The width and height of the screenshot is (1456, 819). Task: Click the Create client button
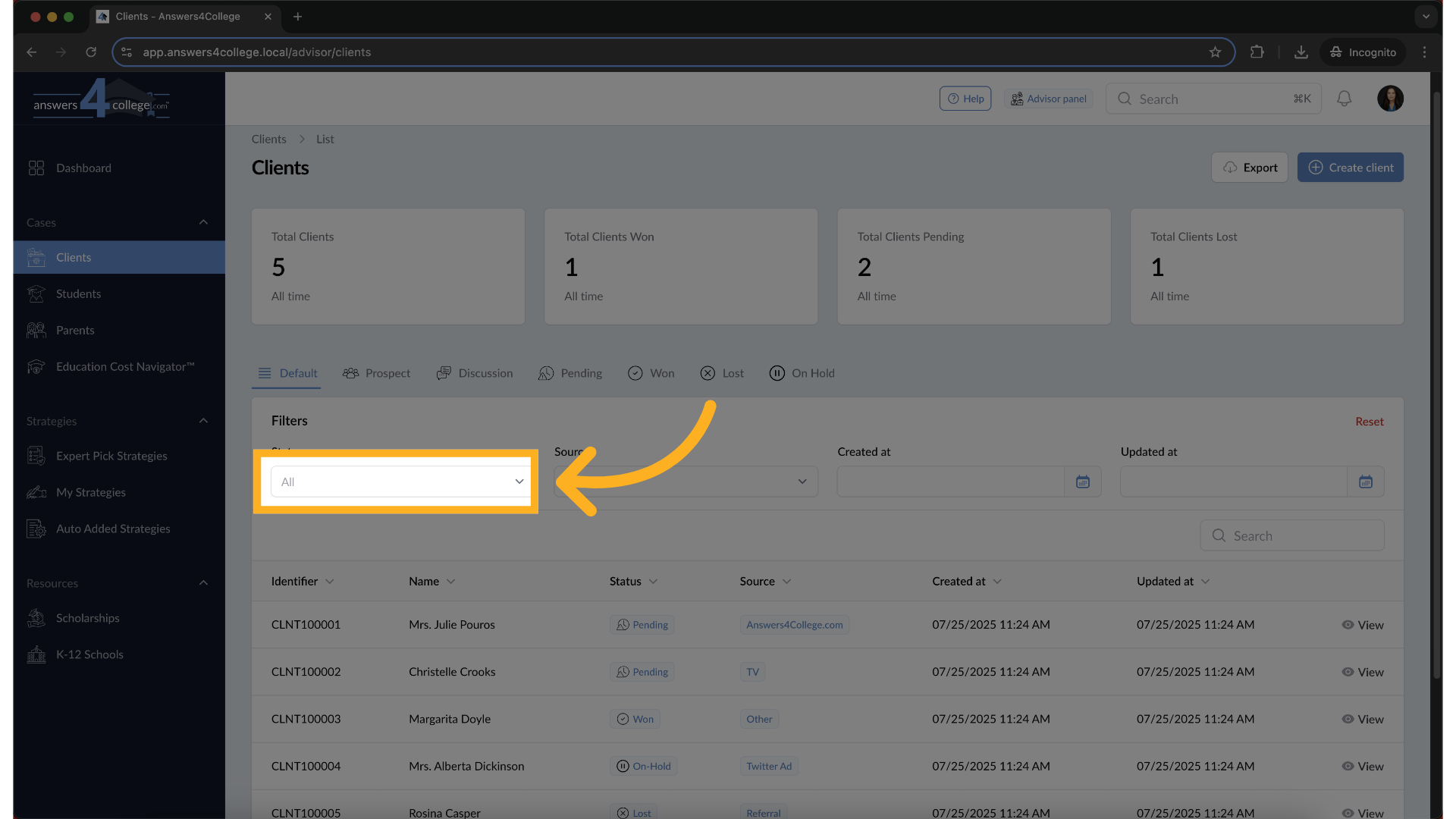(x=1351, y=167)
